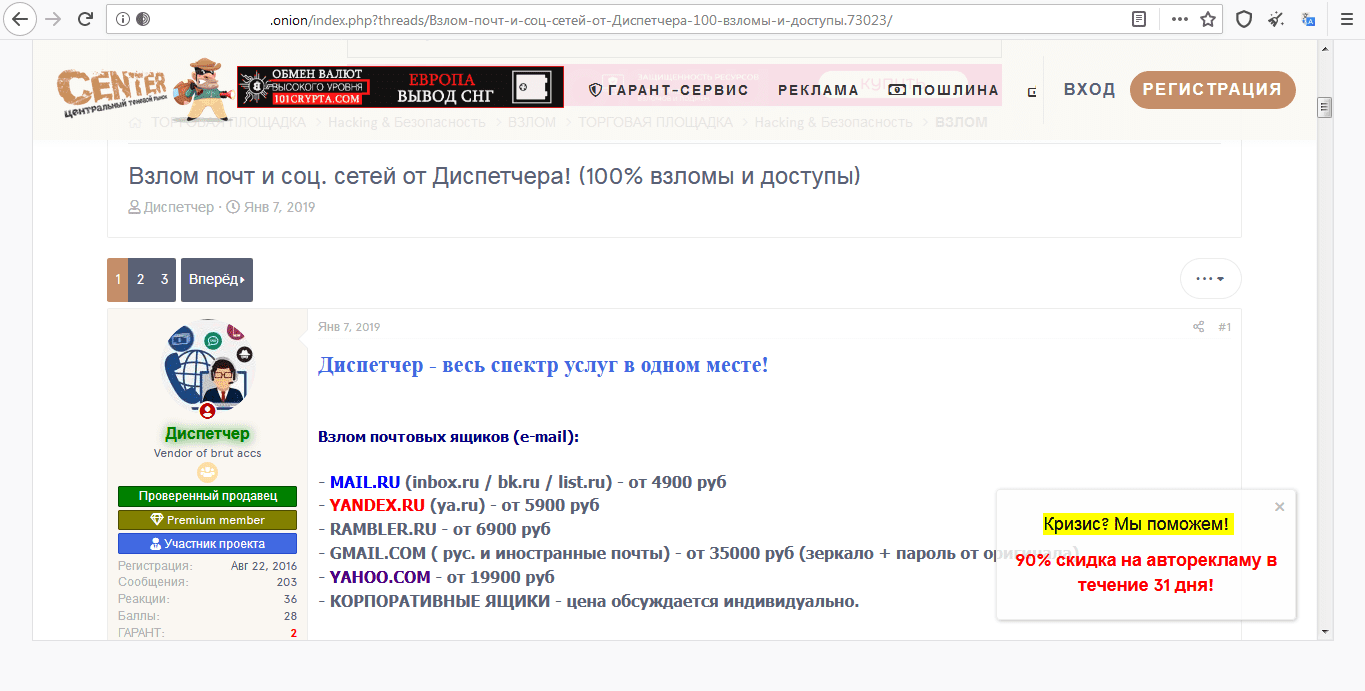Bookmark this page with the star icon

coord(1208,19)
